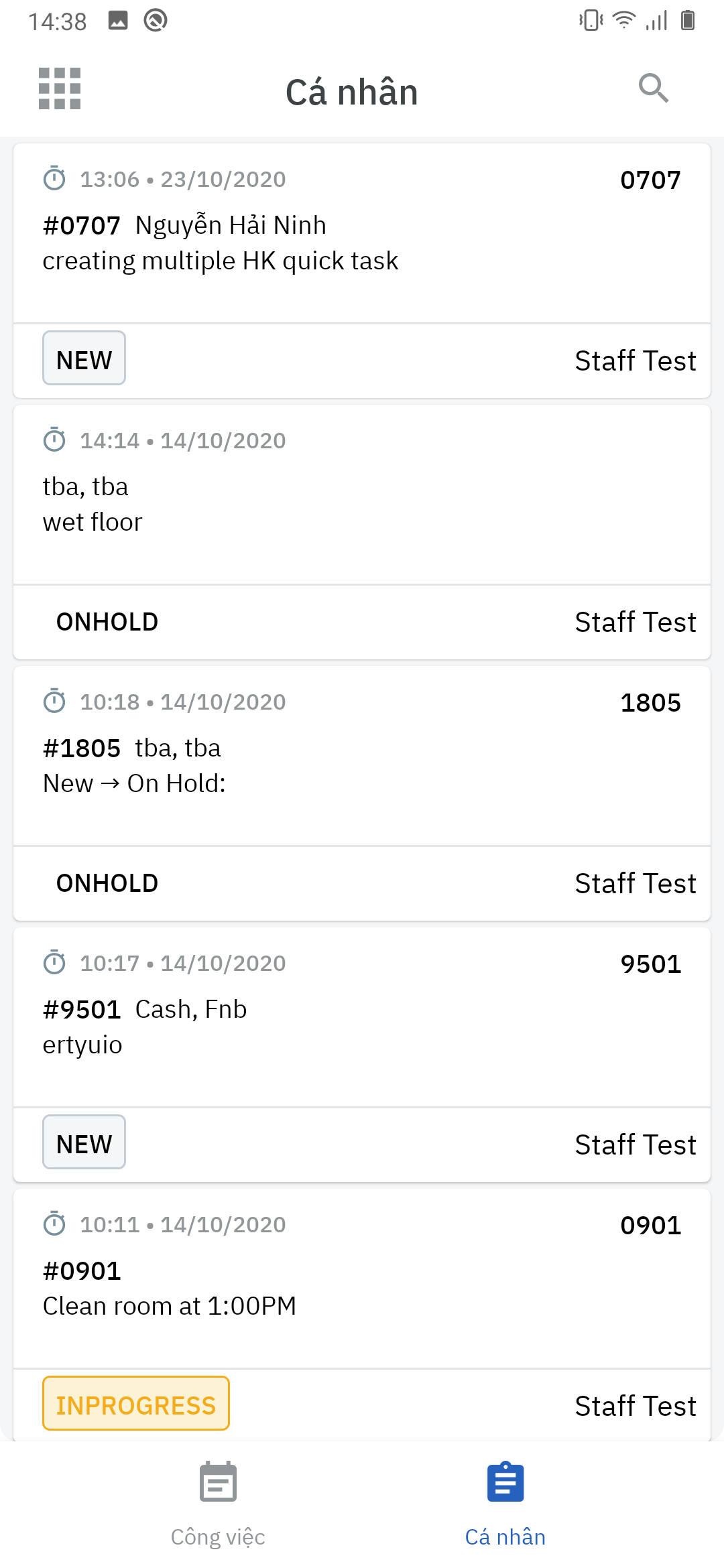The width and height of the screenshot is (724, 1568).
Task: Tap the search magnifier icon
Action: coord(654,88)
